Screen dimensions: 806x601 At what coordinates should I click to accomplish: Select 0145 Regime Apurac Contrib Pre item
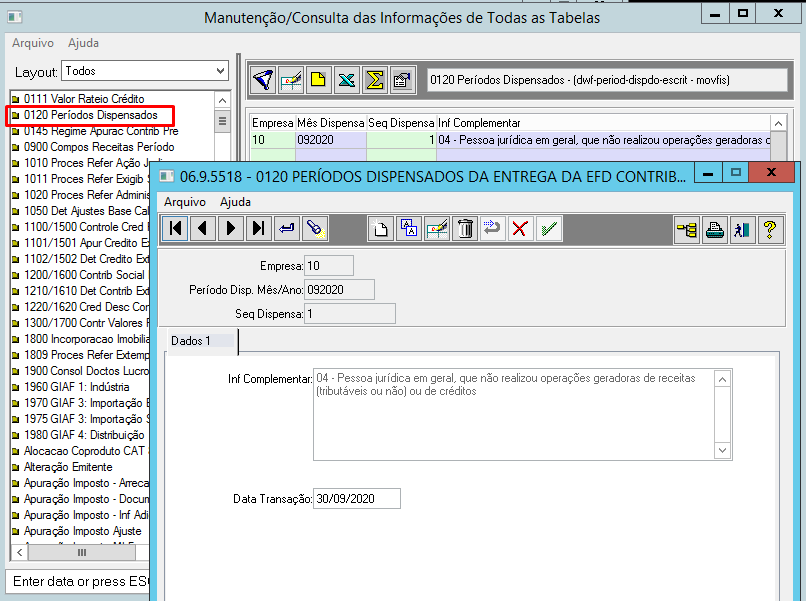(96, 131)
